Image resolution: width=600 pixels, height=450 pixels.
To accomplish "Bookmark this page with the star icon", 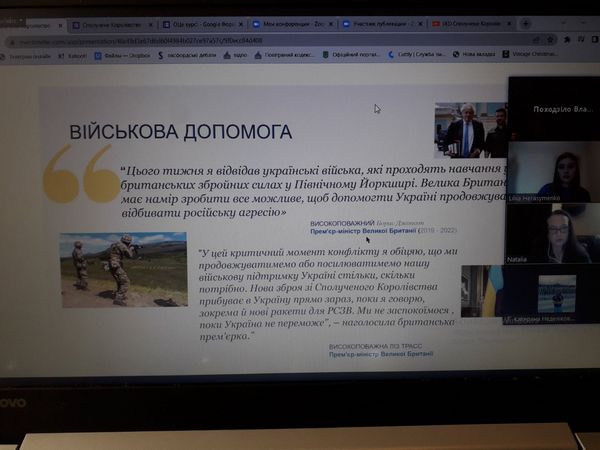I will pyautogui.click(x=550, y=39).
